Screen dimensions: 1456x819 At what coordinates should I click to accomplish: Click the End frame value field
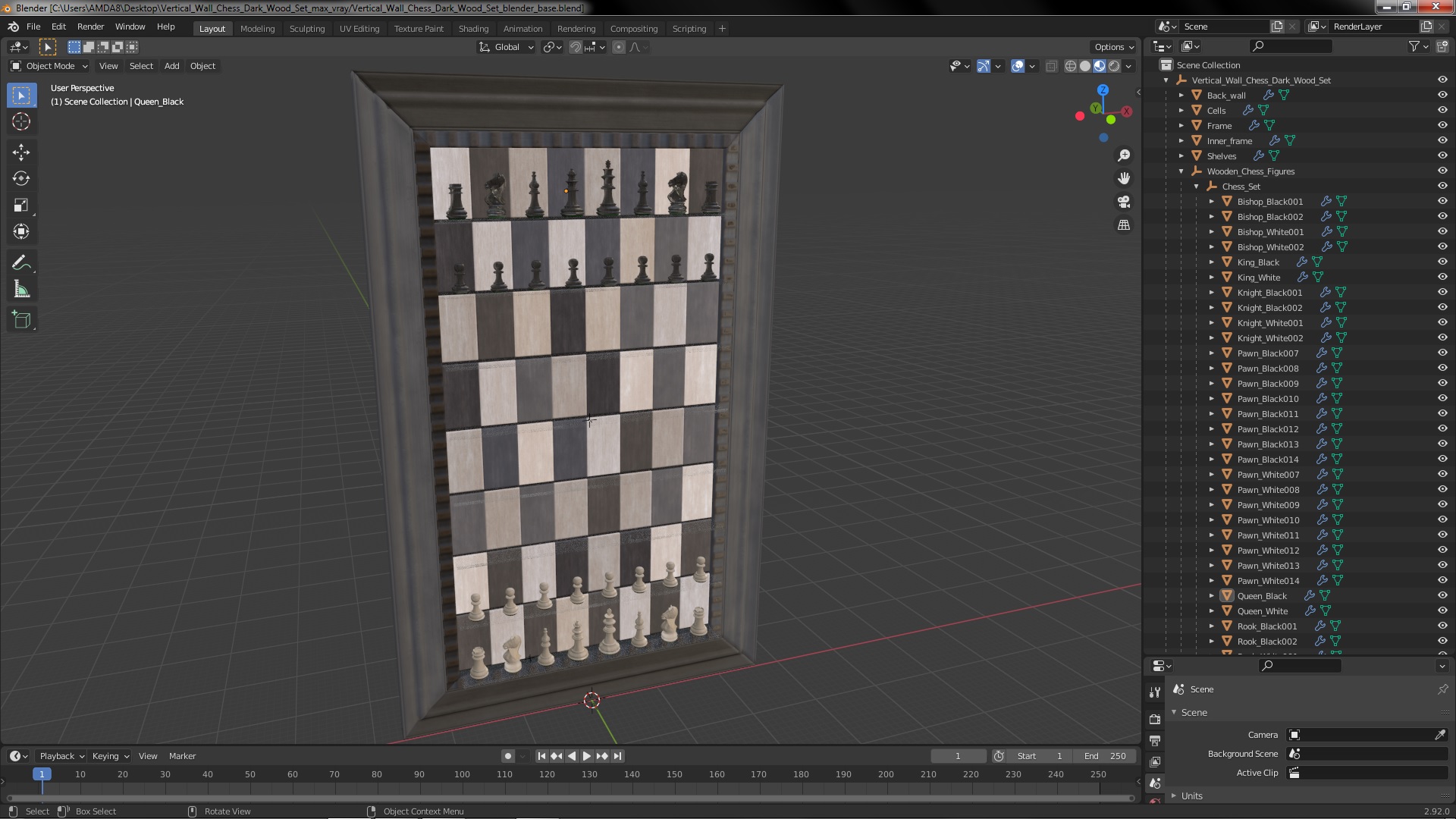[x=1105, y=756]
